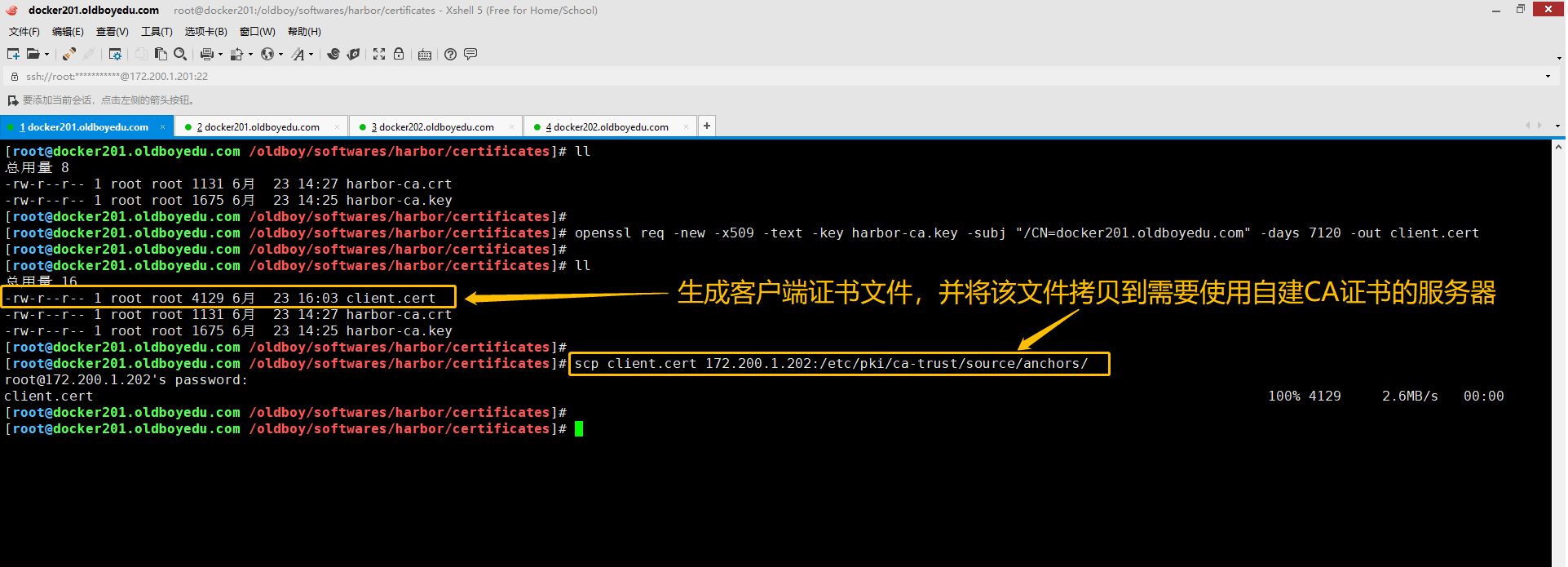Switch to tab 4 docker202.oldboyedu.com

click(x=611, y=127)
